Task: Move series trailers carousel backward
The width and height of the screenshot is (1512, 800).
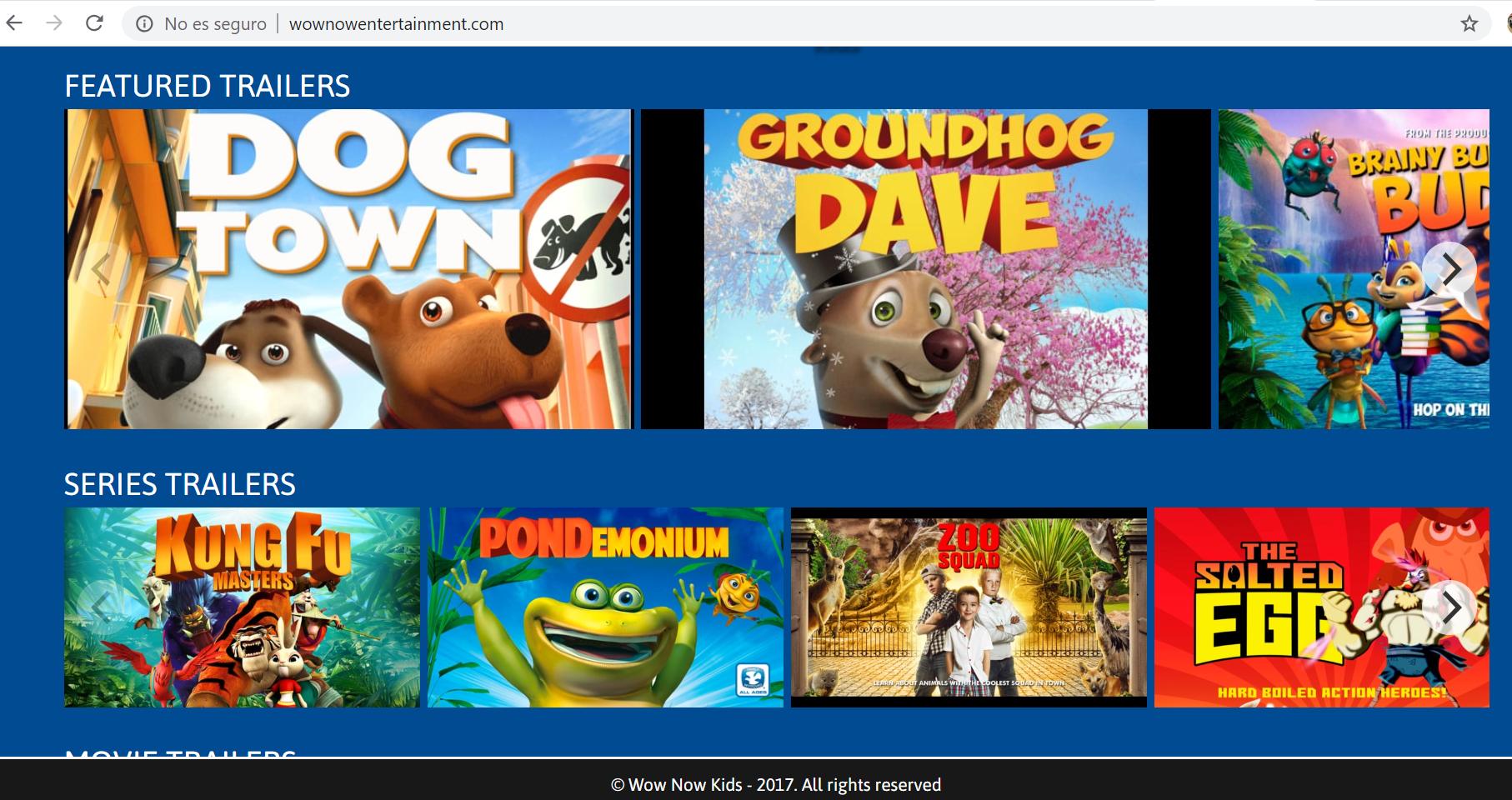Action: click(x=102, y=607)
